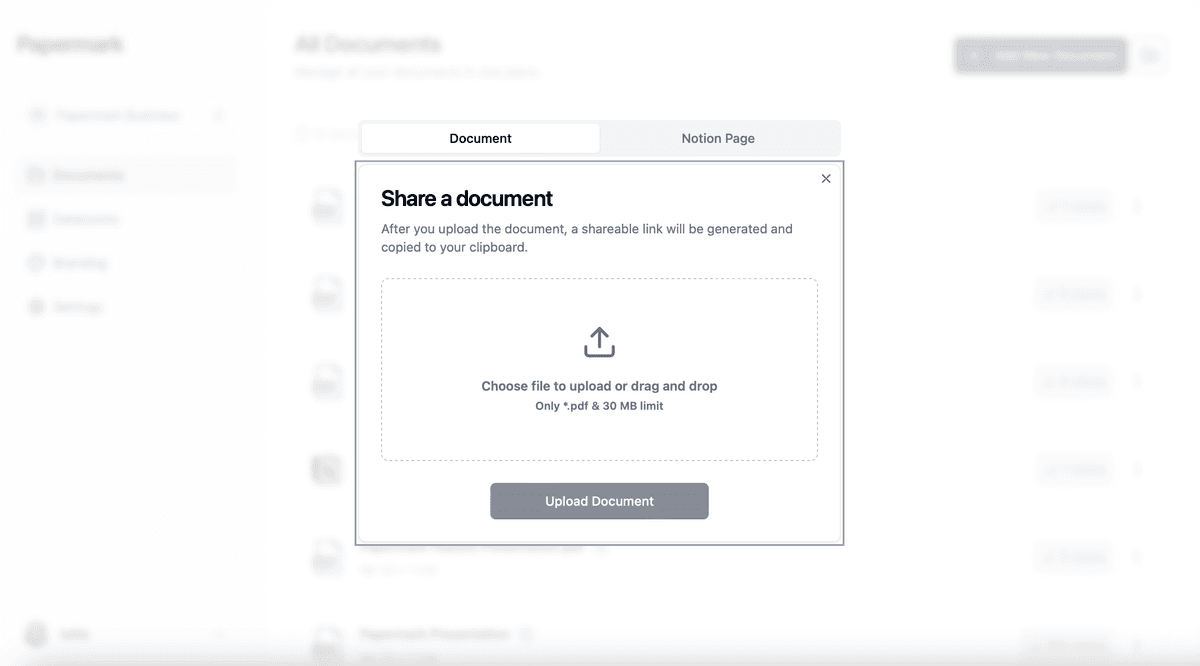
Task: Click inside the drag and drop upload area
Action: click(599, 368)
